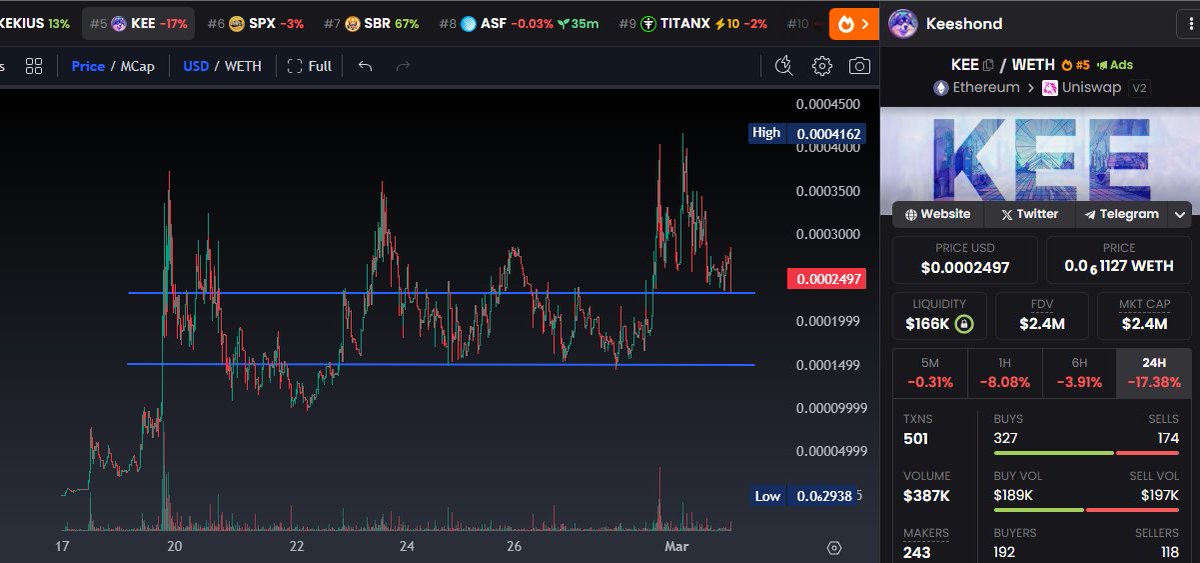
Task: Copy the KEE token address icon
Action: 988,65
